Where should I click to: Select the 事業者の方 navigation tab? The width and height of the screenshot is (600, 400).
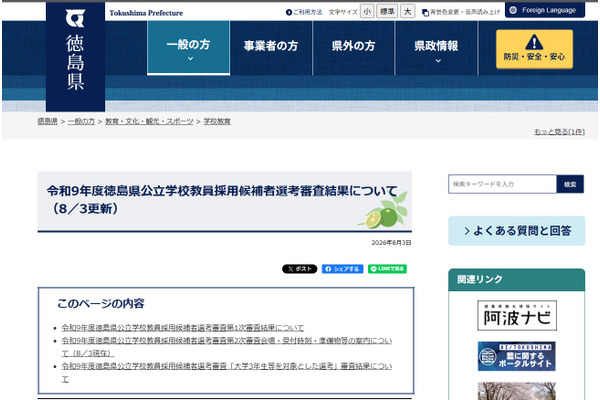[x=271, y=46]
